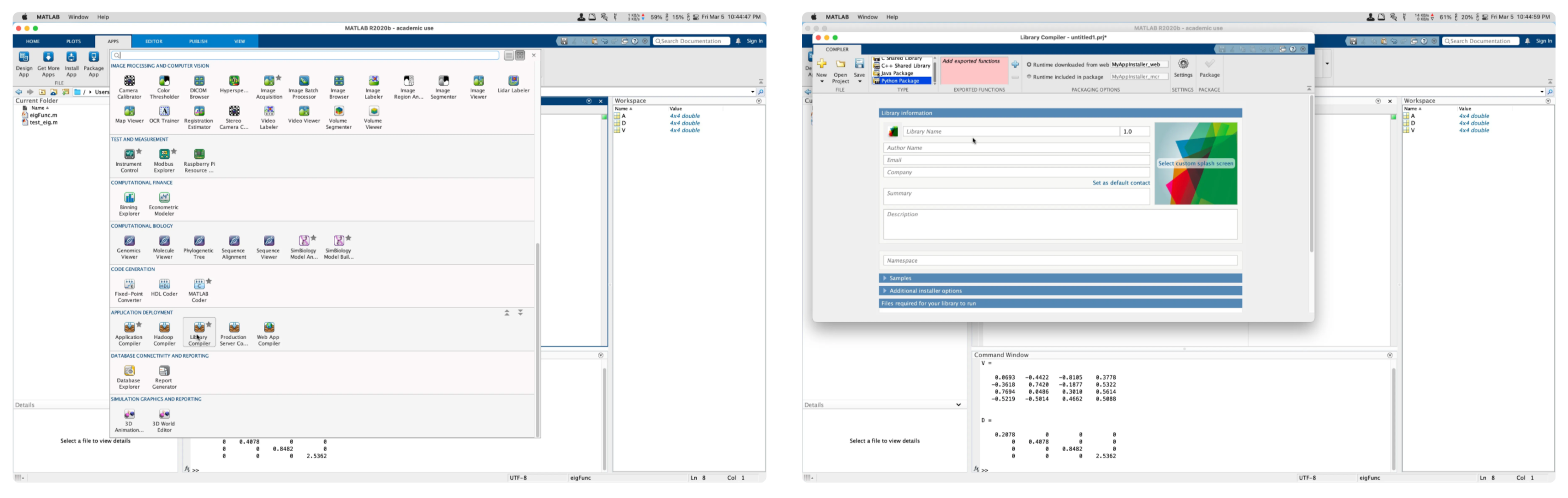Toggle favorite star on Application Compiler
This screenshot has width=1568, height=498.
tap(139, 324)
